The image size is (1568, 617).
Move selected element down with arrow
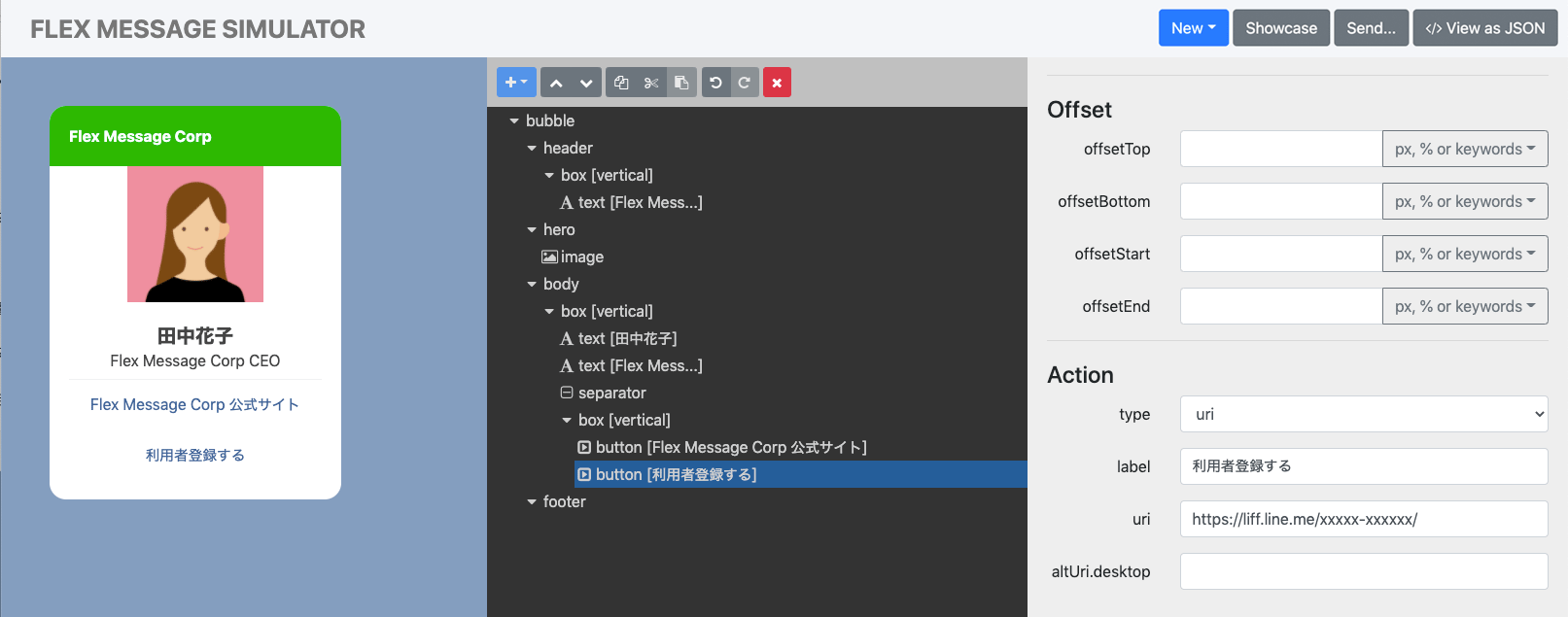click(586, 83)
